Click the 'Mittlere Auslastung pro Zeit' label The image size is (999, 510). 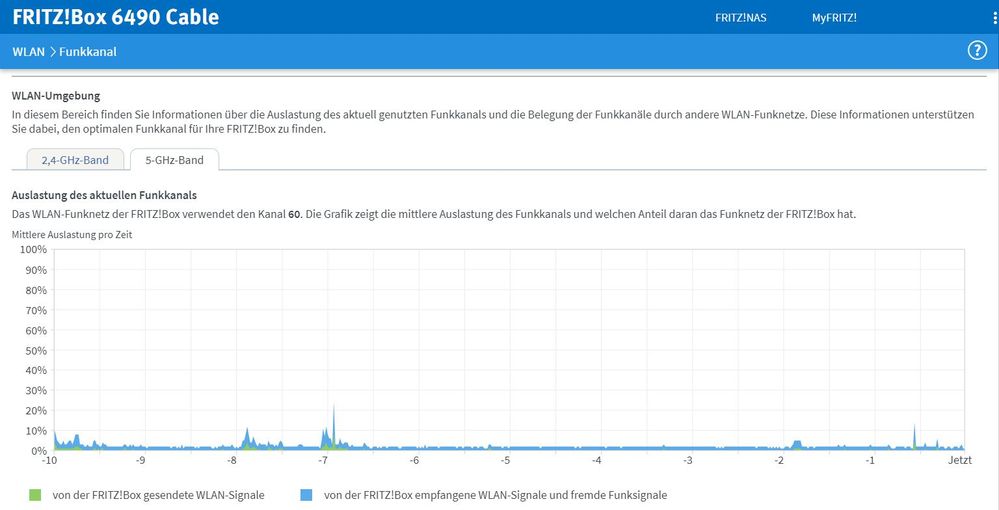[x=72, y=235]
